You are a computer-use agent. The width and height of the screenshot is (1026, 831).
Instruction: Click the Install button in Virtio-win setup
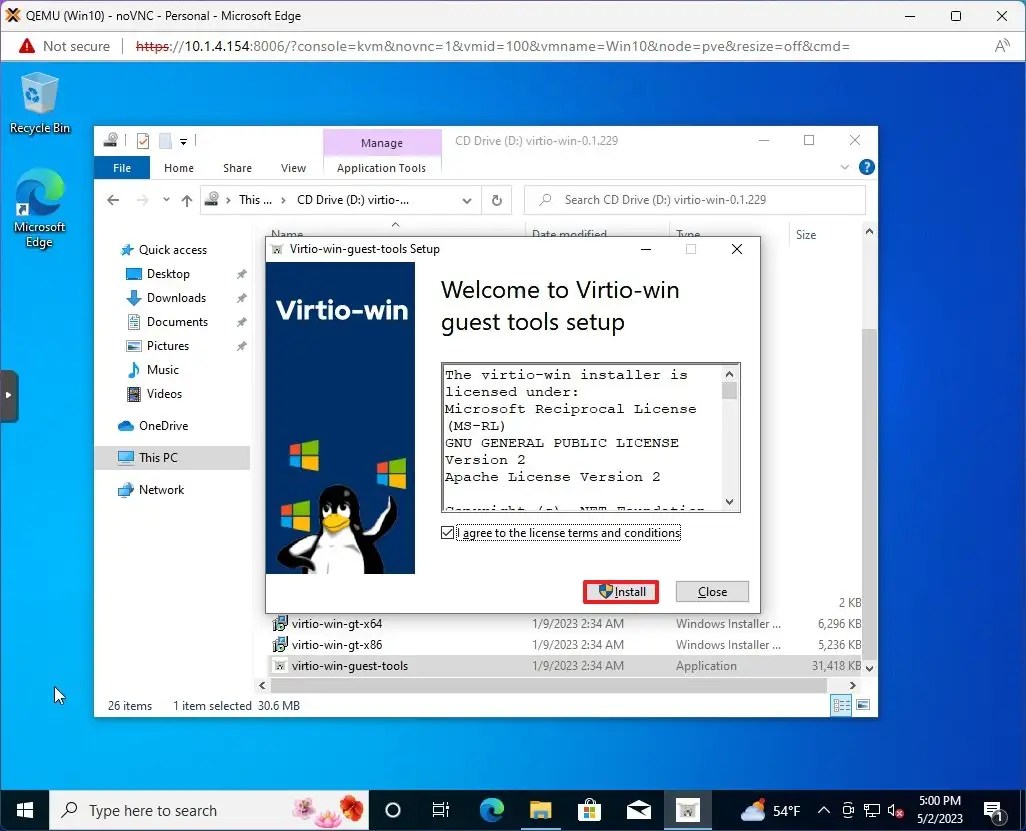click(620, 591)
